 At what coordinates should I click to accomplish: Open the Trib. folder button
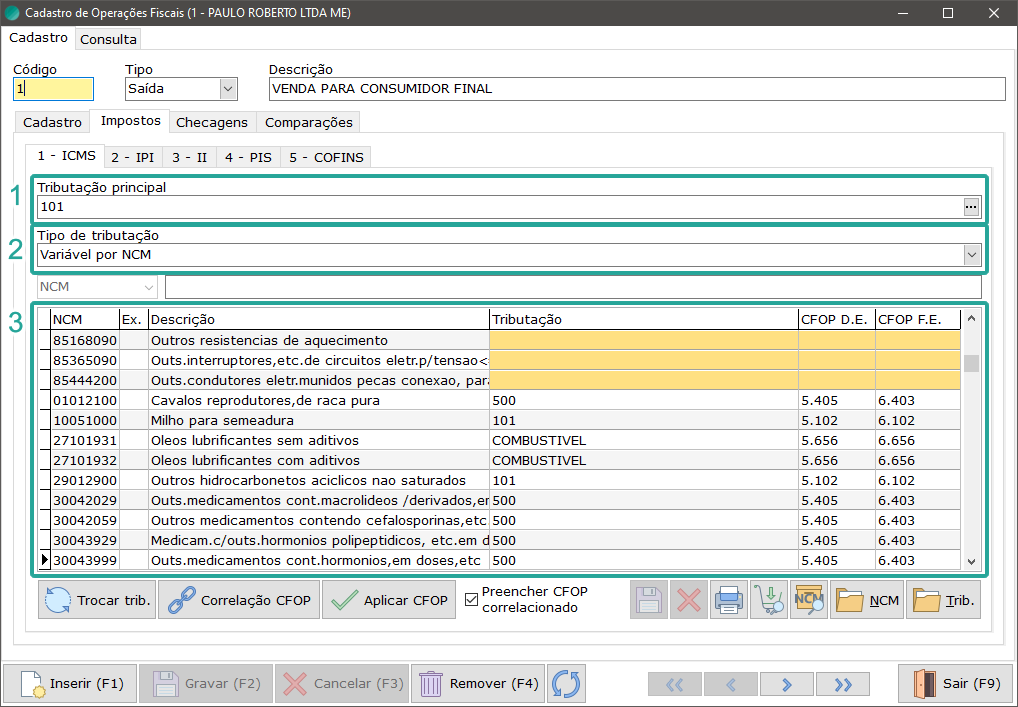click(x=943, y=600)
